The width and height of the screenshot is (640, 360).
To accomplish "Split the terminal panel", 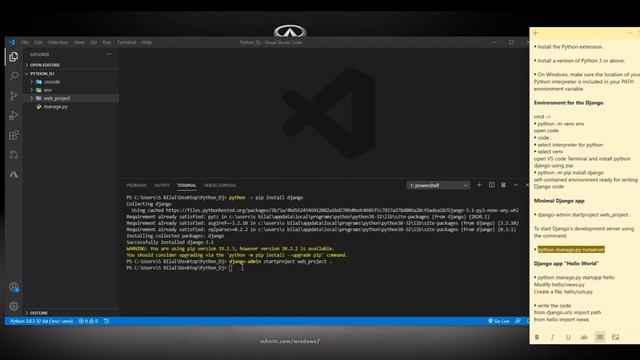I will tap(491, 185).
